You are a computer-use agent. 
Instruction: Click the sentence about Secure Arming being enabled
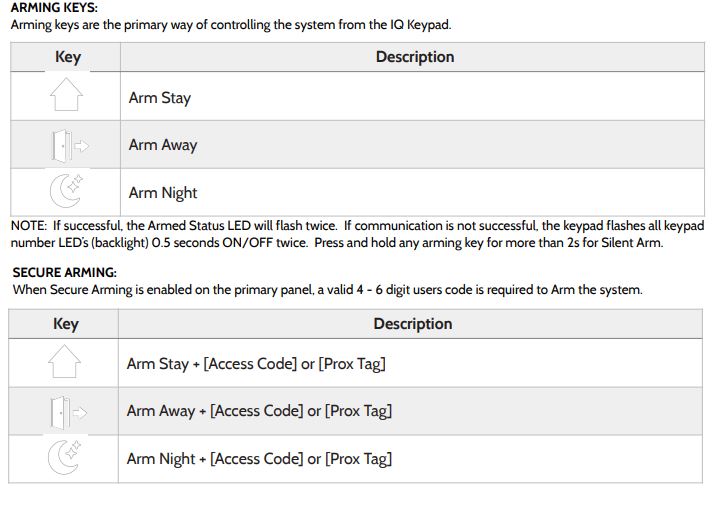coord(327,290)
